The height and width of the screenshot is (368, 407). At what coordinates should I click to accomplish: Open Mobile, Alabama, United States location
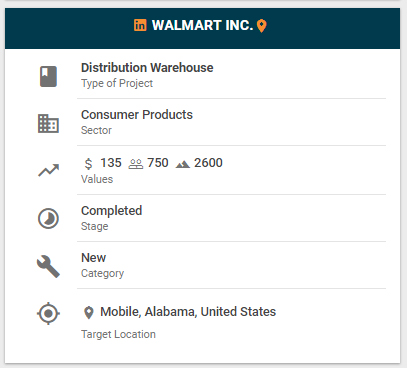tap(188, 312)
